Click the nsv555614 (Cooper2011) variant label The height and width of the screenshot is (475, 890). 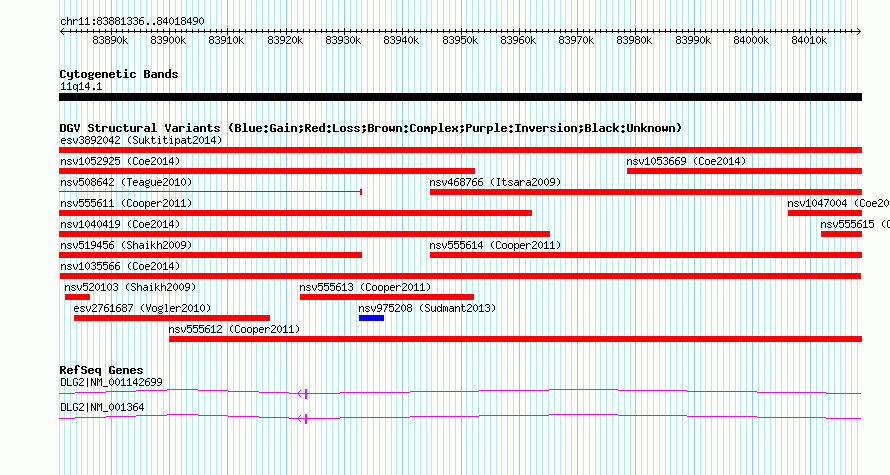point(495,245)
